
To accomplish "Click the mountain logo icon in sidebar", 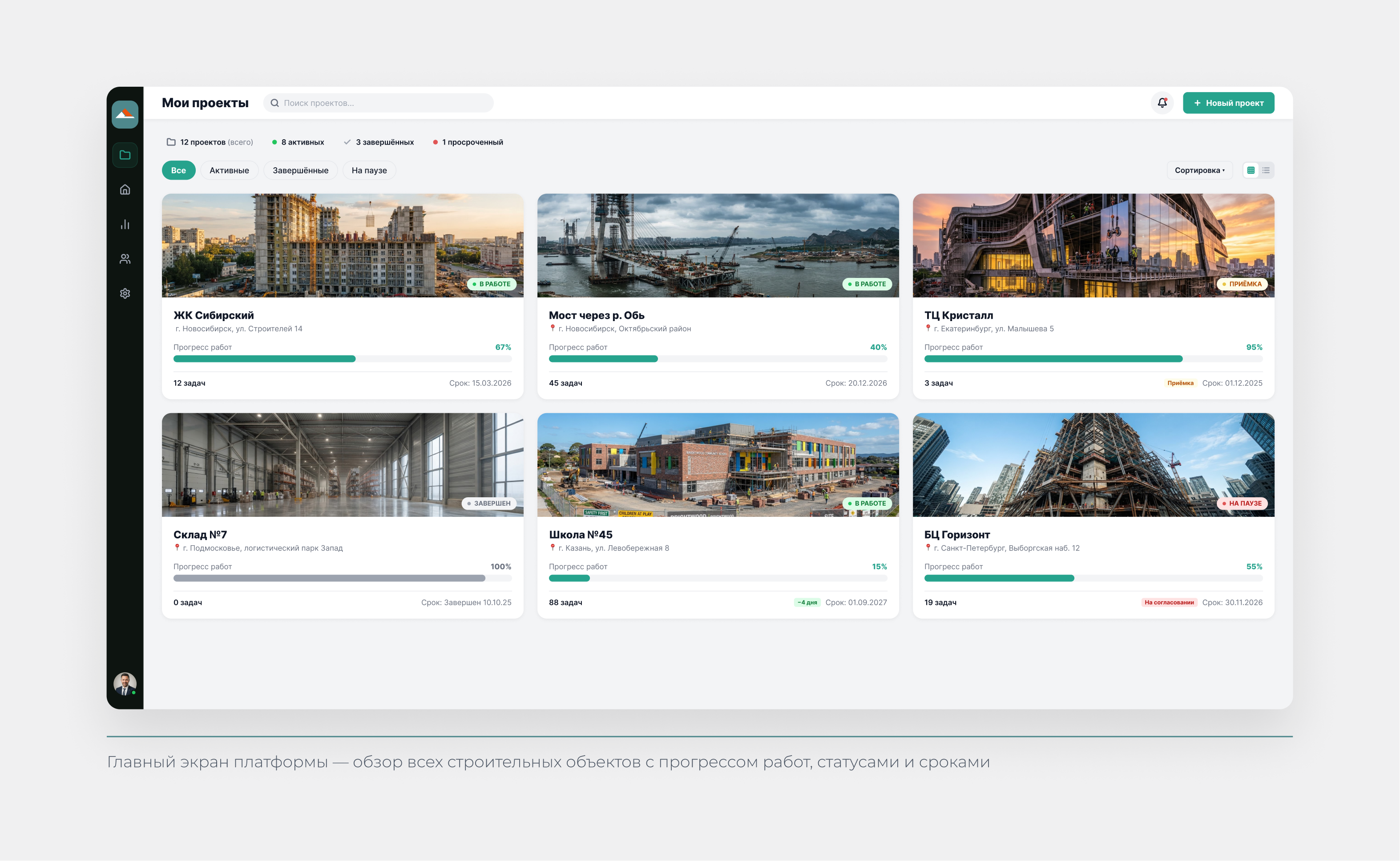I will click(x=125, y=114).
